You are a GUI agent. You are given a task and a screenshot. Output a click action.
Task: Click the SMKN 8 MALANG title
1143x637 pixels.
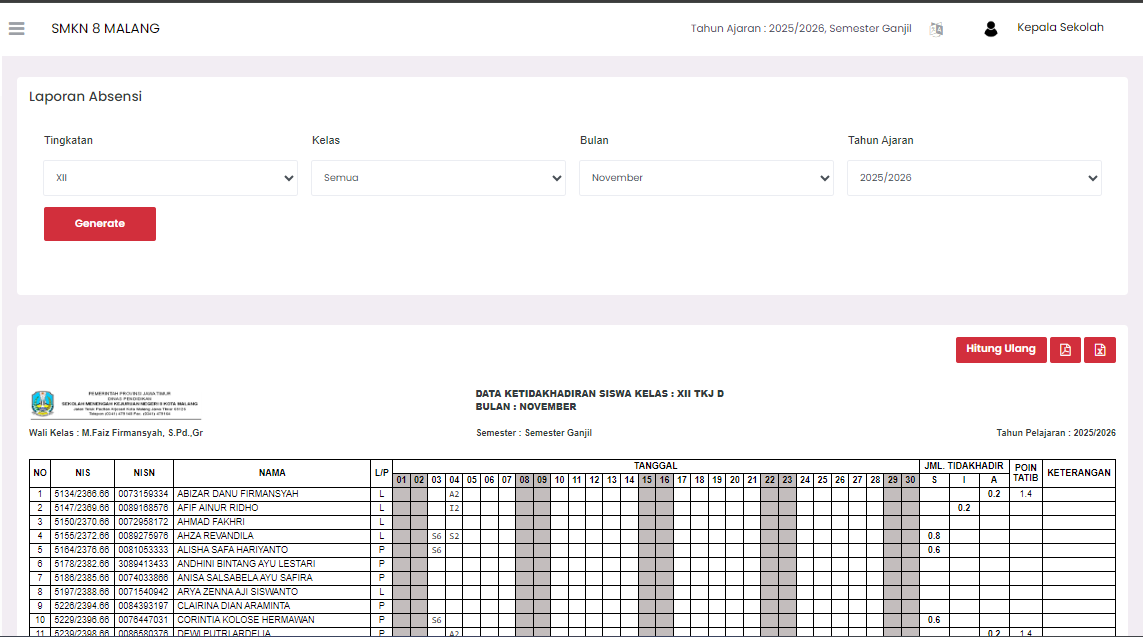[105, 29]
